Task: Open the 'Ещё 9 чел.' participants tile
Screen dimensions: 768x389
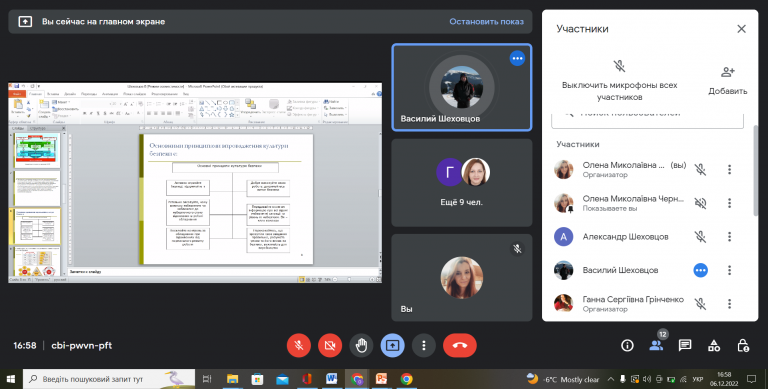Action: pos(461,183)
